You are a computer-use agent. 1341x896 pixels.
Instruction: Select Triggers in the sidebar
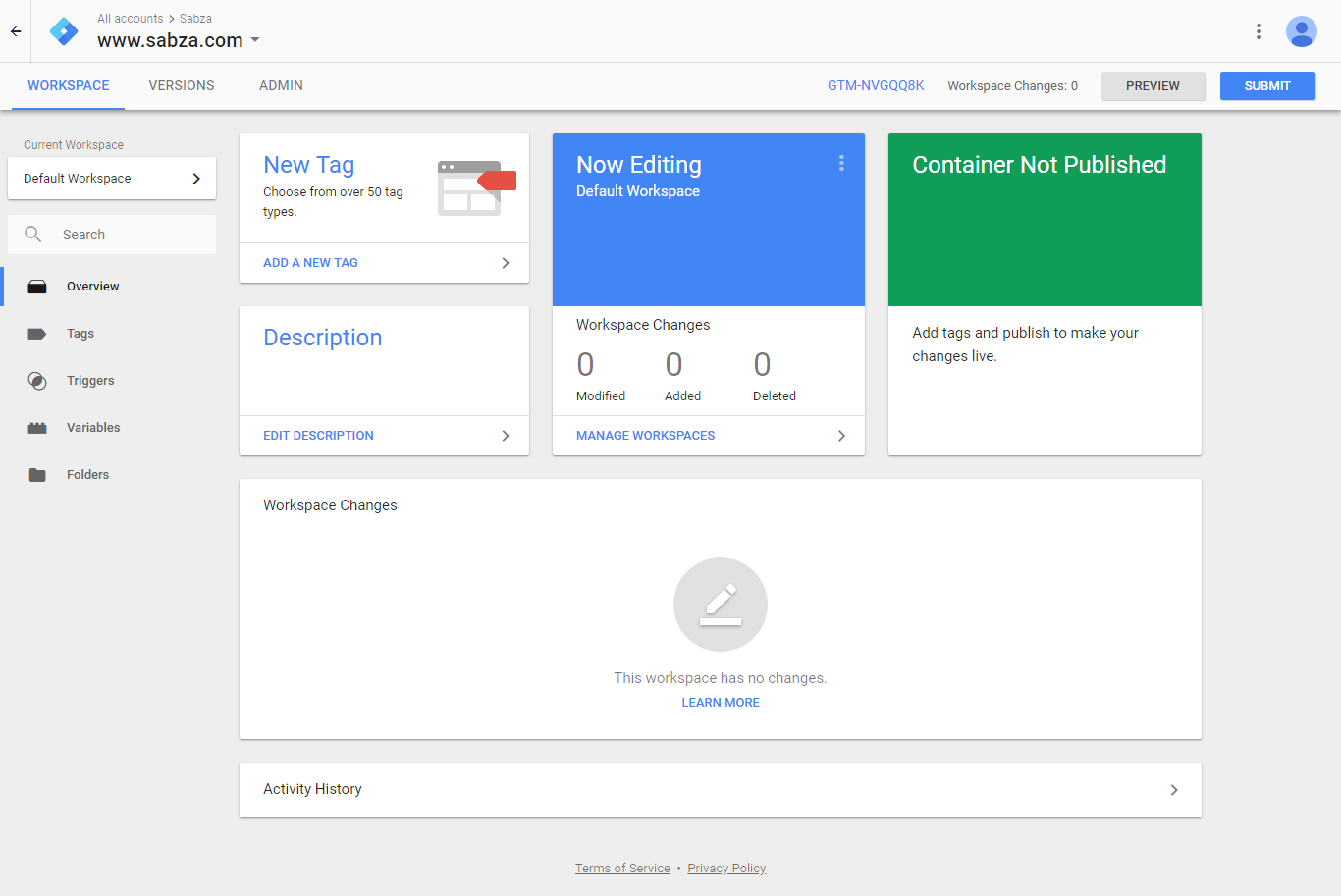pos(90,381)
